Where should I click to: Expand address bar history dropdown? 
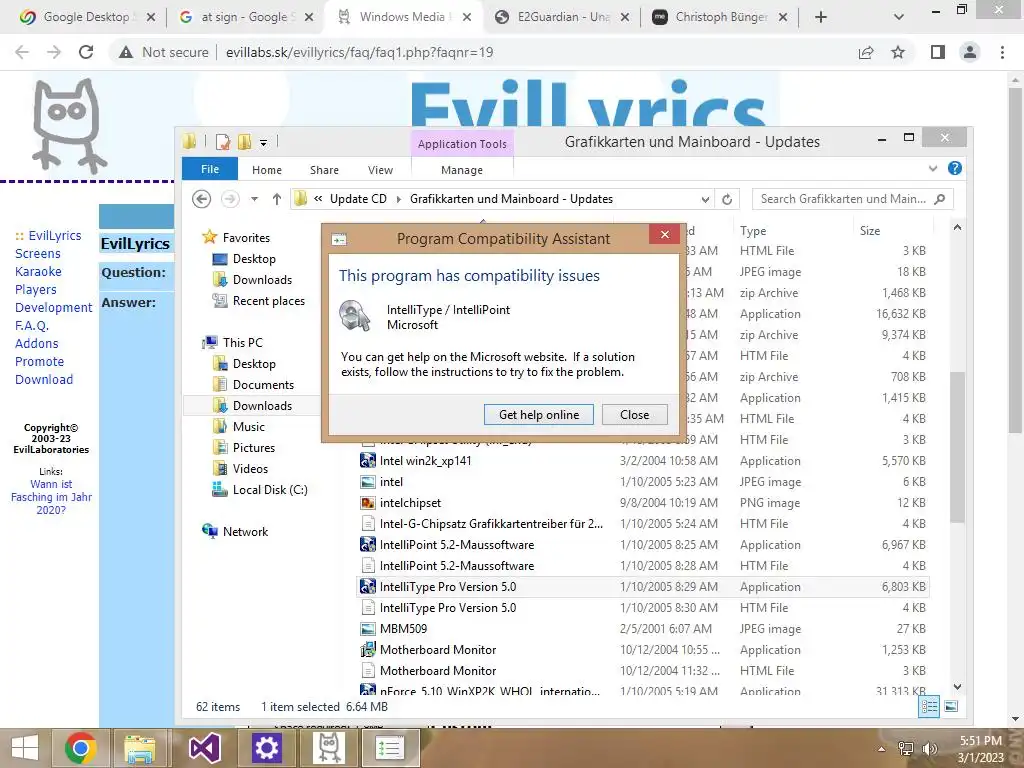click(x=705, y=199)
